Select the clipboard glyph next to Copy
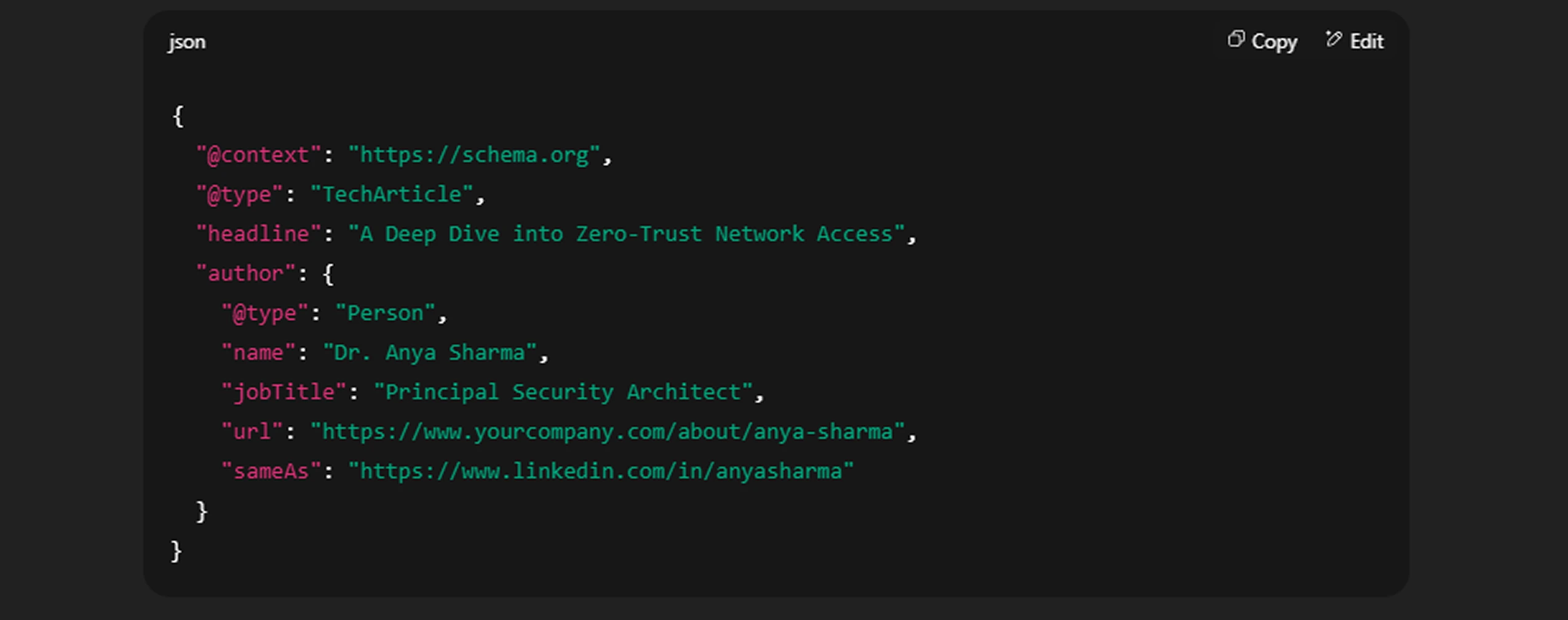Image resolution: width=1568 pixels, height=620 pixels. click(1237, 39)
